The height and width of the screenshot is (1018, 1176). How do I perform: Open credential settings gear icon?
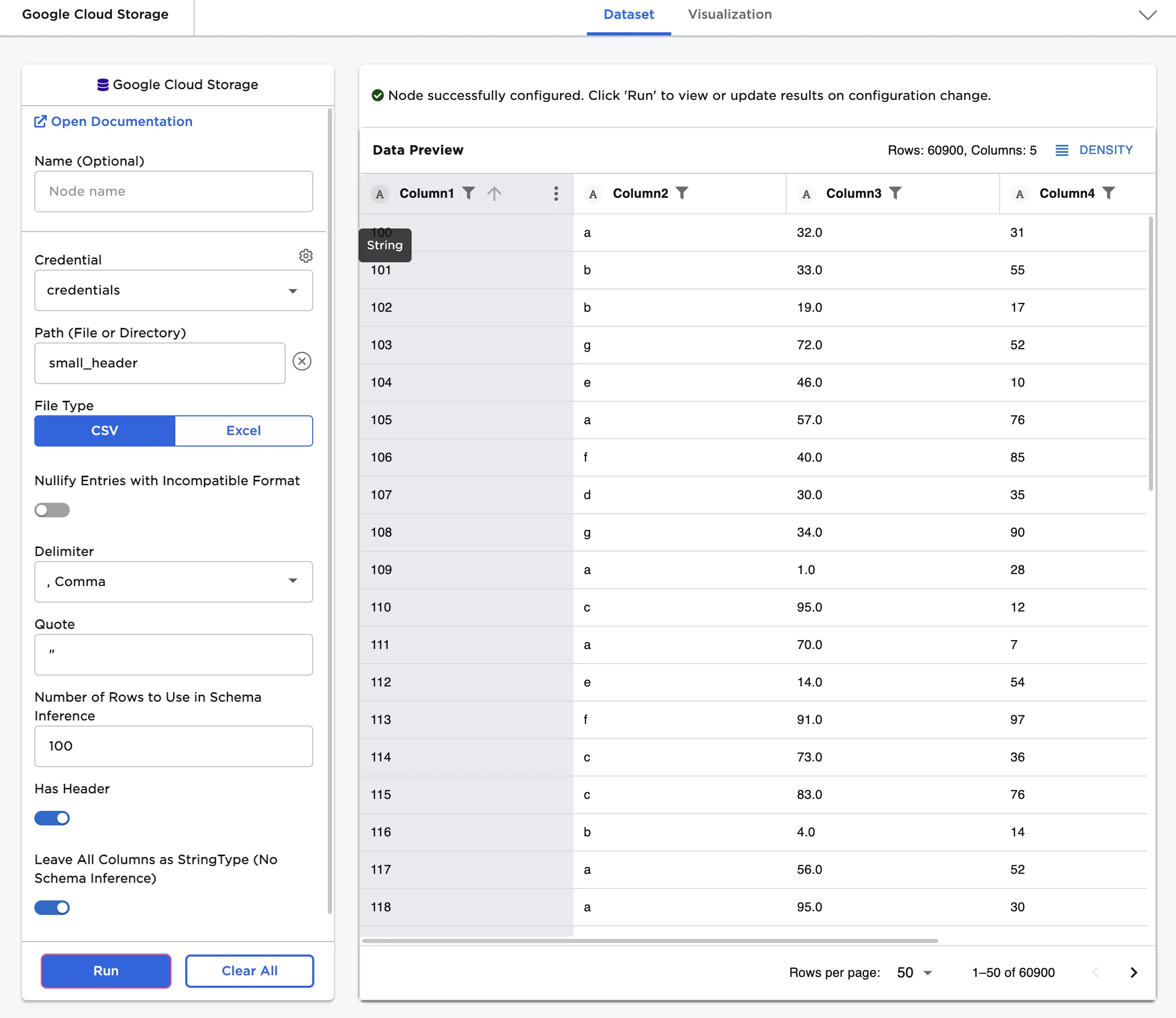coord(305,256)
